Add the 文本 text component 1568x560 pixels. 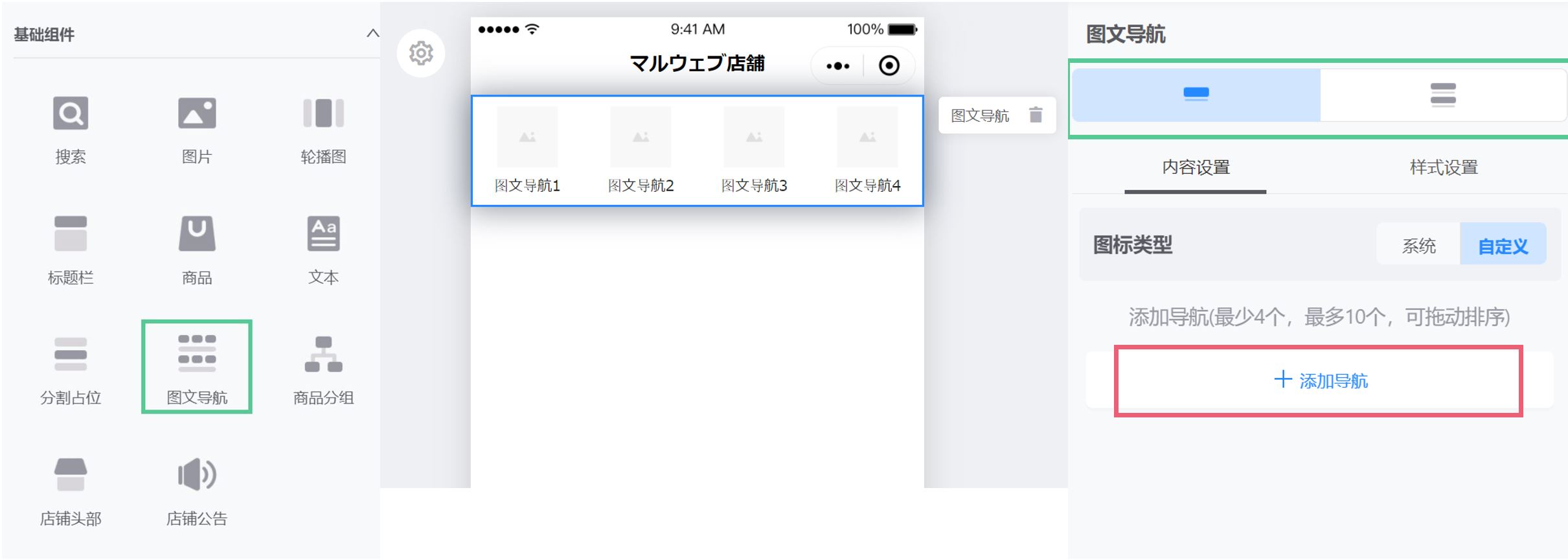coord(323,250)
